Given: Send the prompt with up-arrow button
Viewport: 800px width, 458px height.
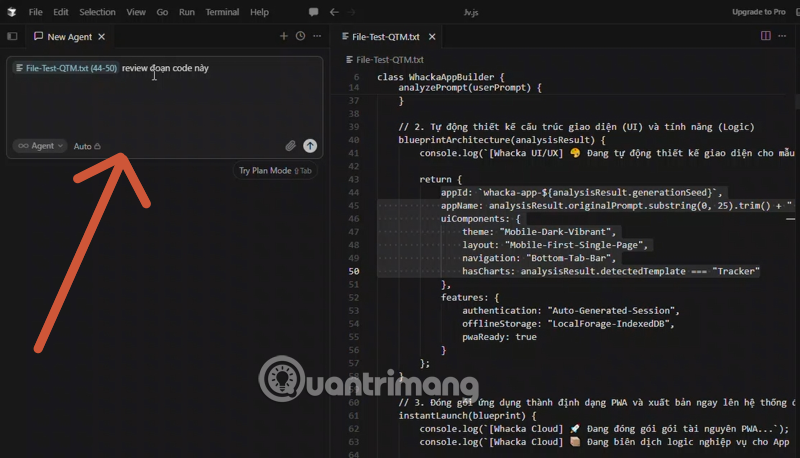Looking at the screenshot, I should click(310, 146).
